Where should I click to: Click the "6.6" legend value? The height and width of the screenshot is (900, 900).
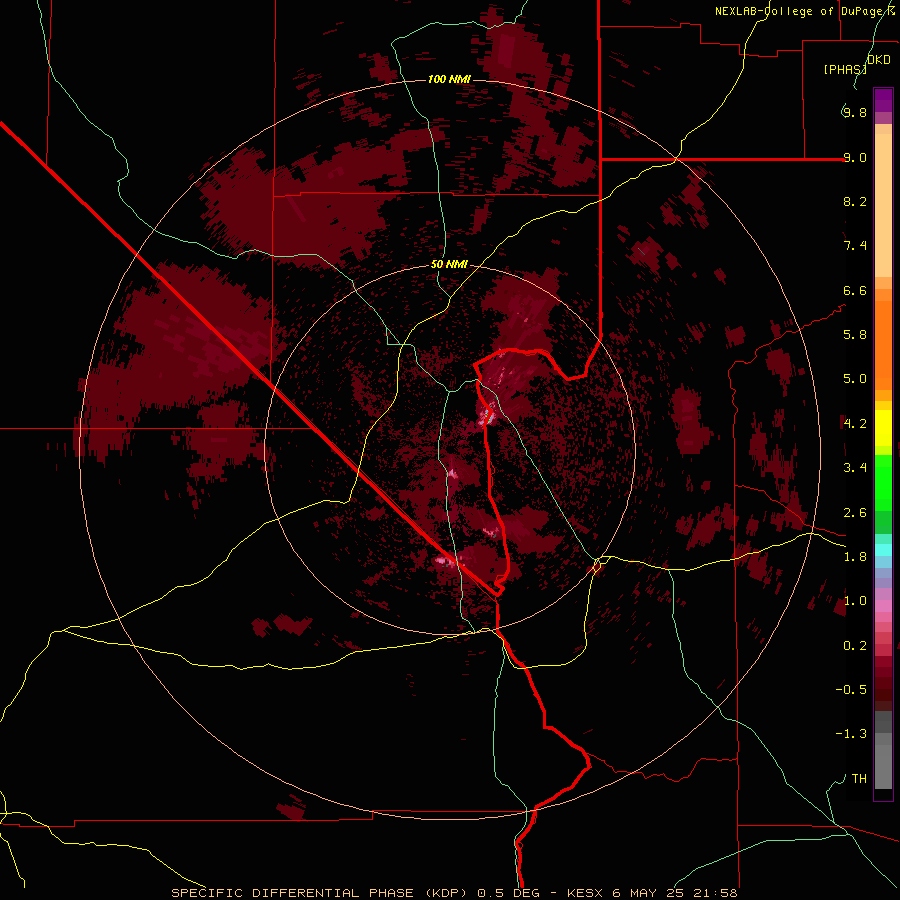pos(855,290)
